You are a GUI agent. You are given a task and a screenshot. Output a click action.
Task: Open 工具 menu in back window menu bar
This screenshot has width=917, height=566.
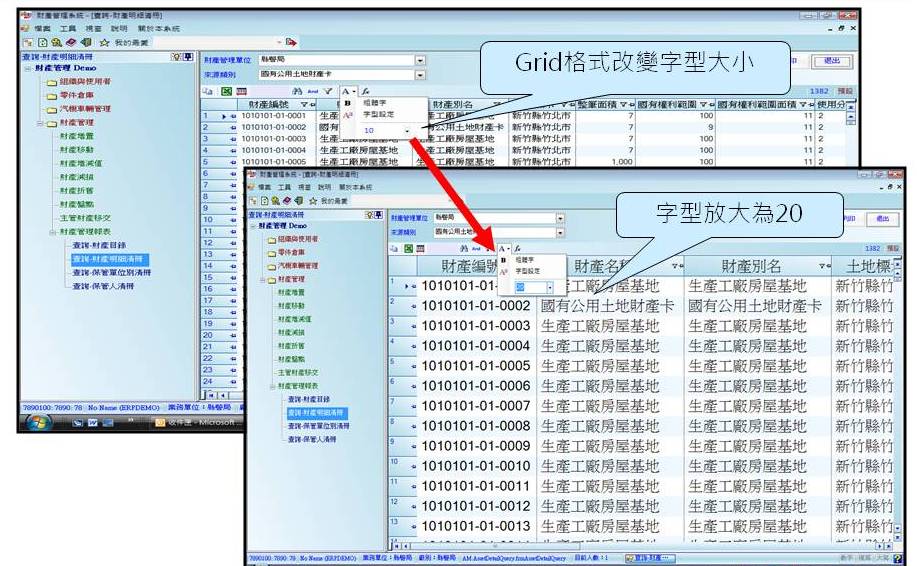67,29
